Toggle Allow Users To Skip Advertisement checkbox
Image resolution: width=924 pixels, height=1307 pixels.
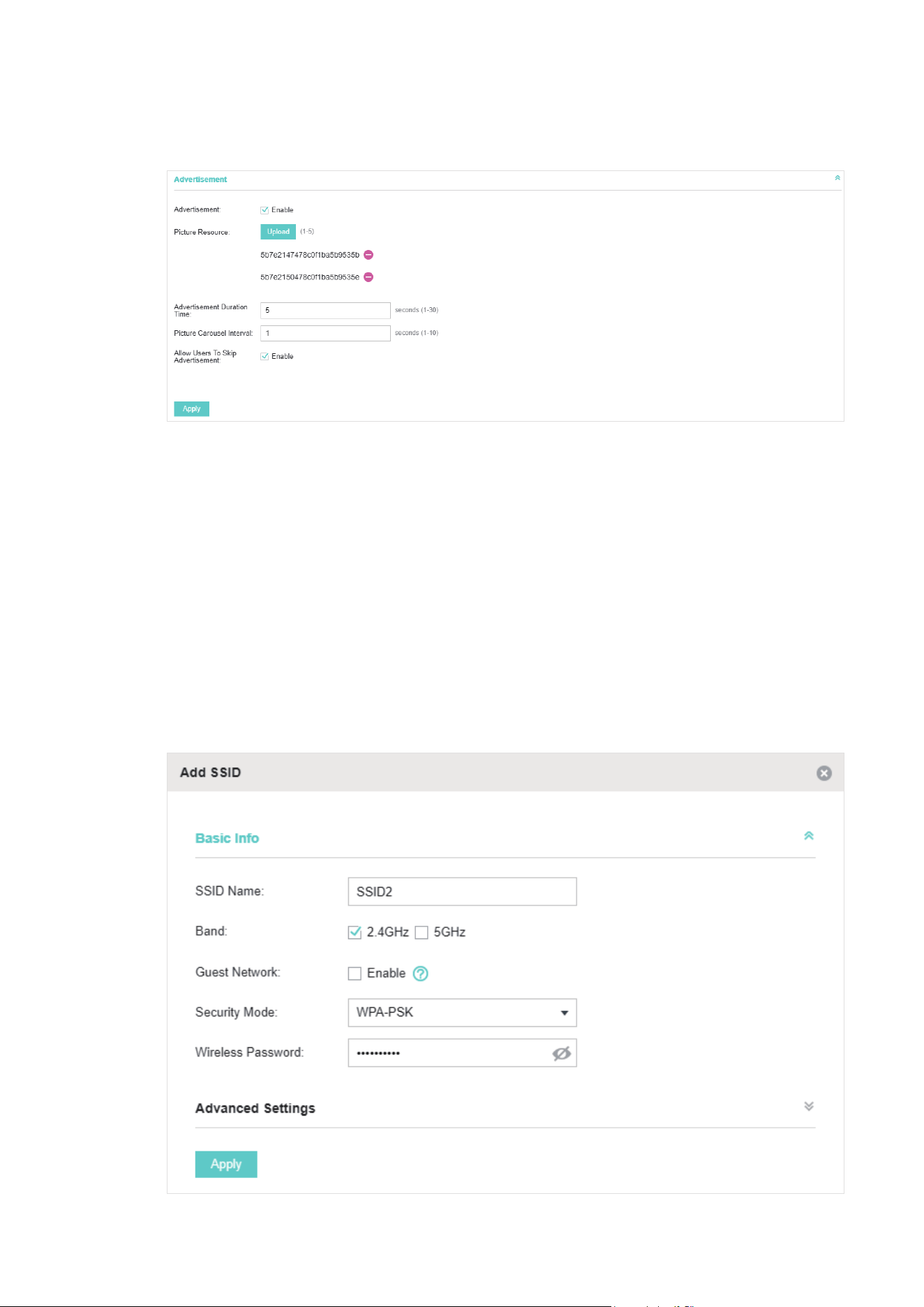point(264,356)
